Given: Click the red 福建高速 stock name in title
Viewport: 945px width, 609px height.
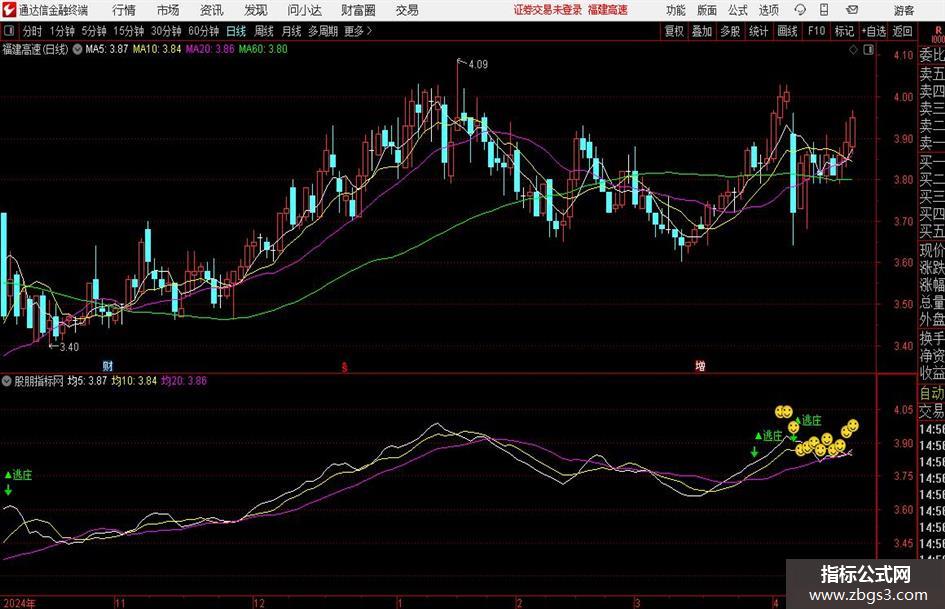Looking at the screenshot, I should pos(608,10).
